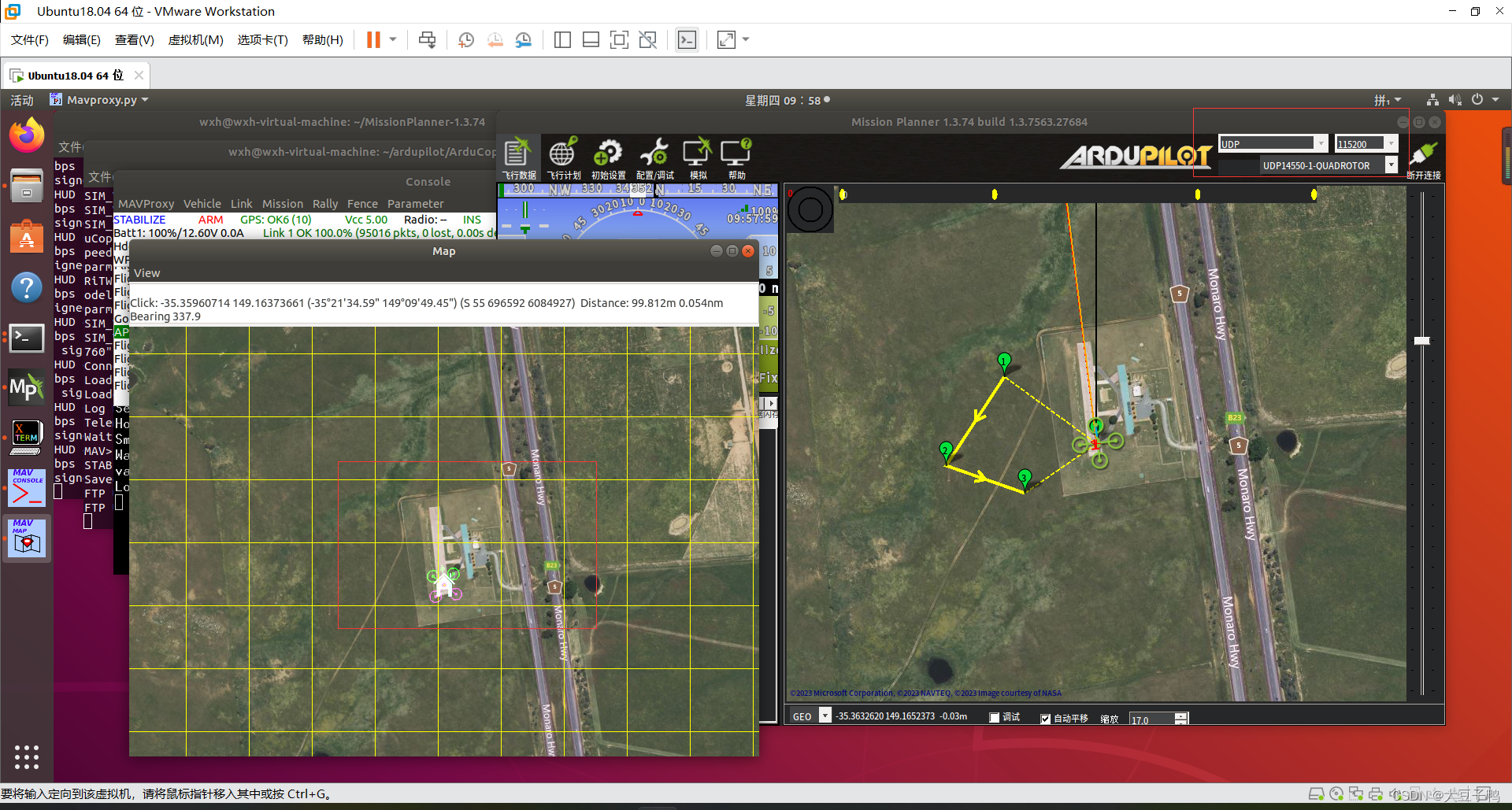Open VMware 虚拟机(M) menu
The width and height of the screenshot is (1512, 810).
pos(196,39)
